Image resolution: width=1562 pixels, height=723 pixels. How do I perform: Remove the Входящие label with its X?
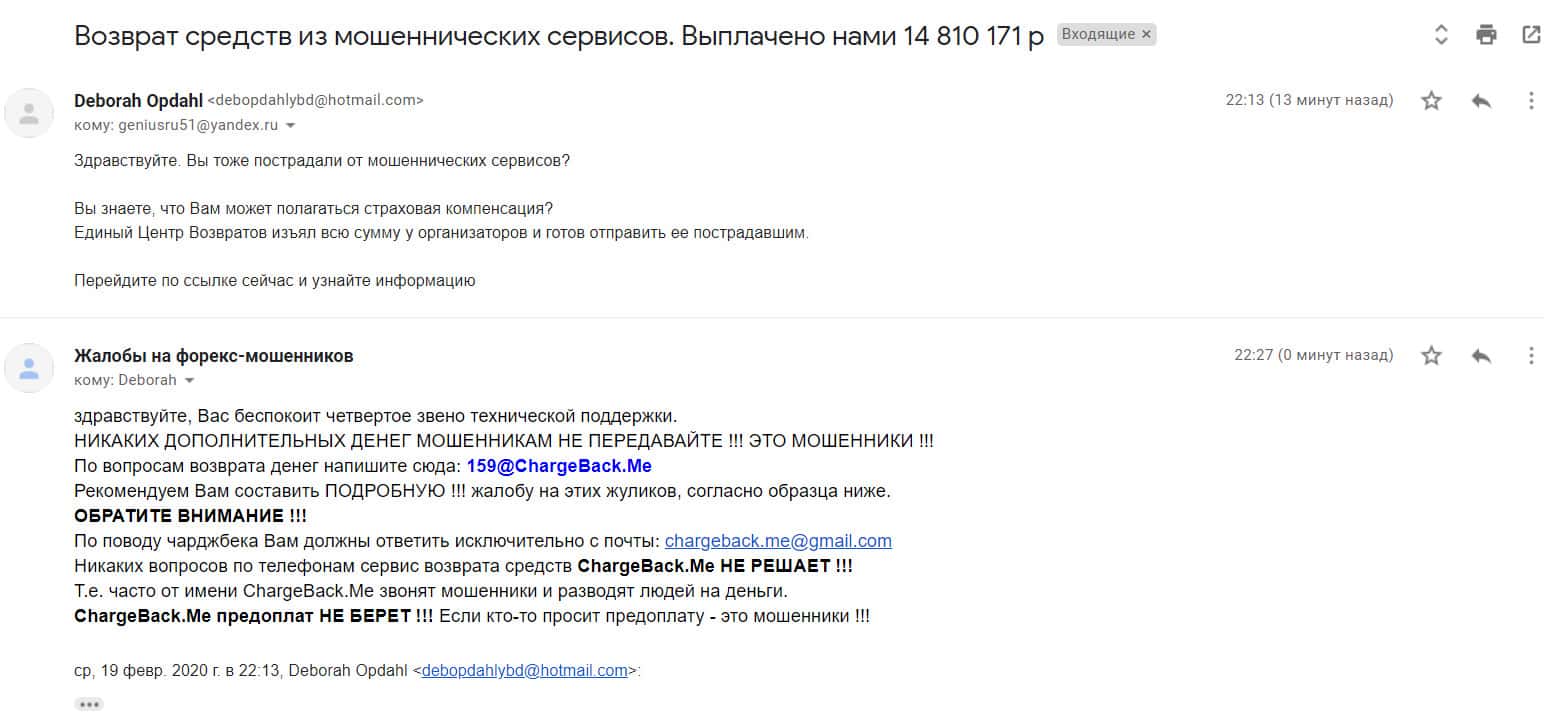(1147, 34)
